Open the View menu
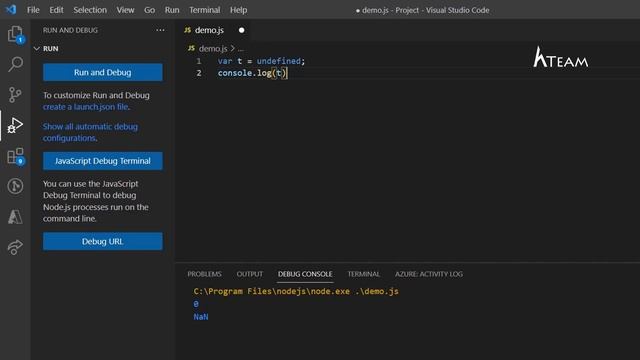The width and height of the screenshot is (640, 360). (x=125, y=10)
